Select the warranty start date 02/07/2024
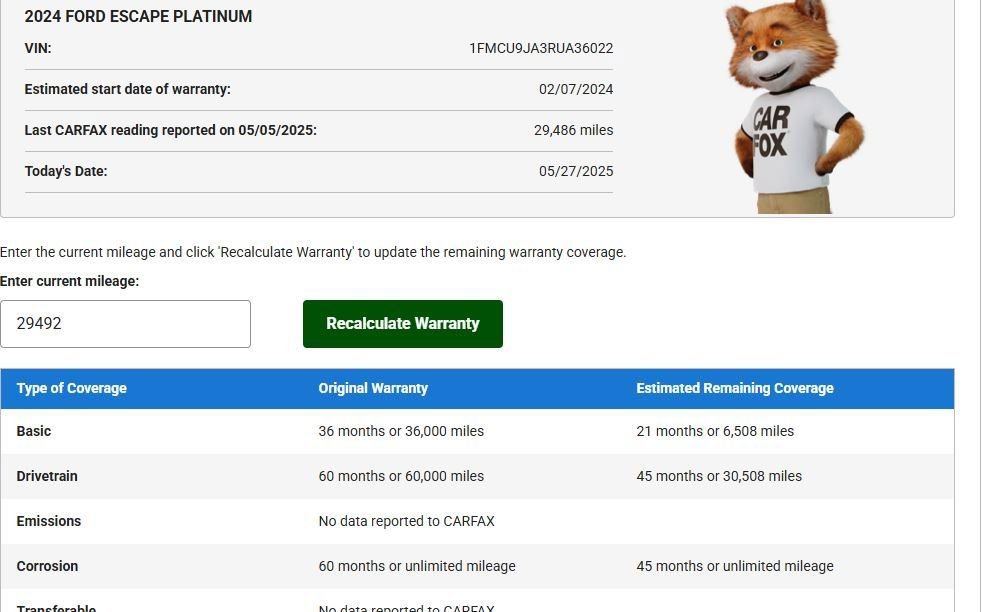983x612 pixels. coord(576,89)
